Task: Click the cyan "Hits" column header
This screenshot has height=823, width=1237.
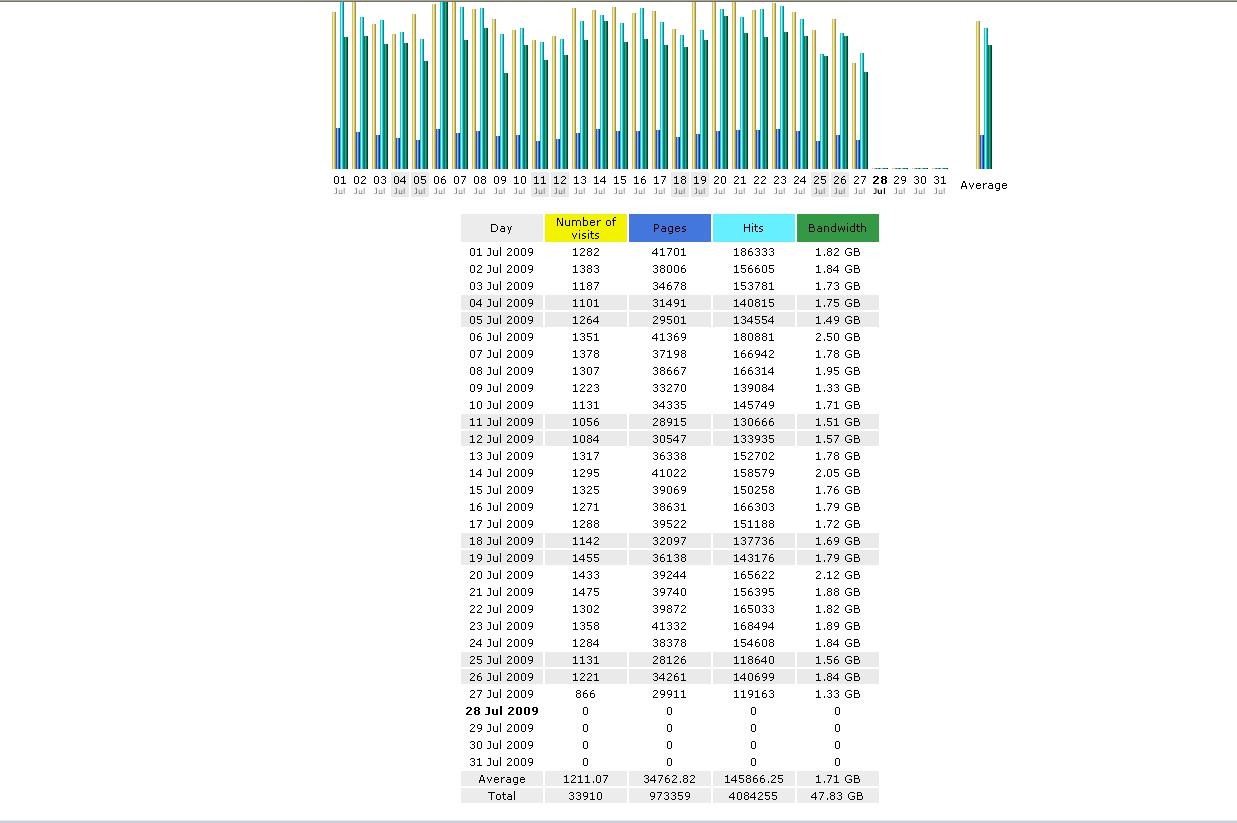Action: (x=753, y=228)
